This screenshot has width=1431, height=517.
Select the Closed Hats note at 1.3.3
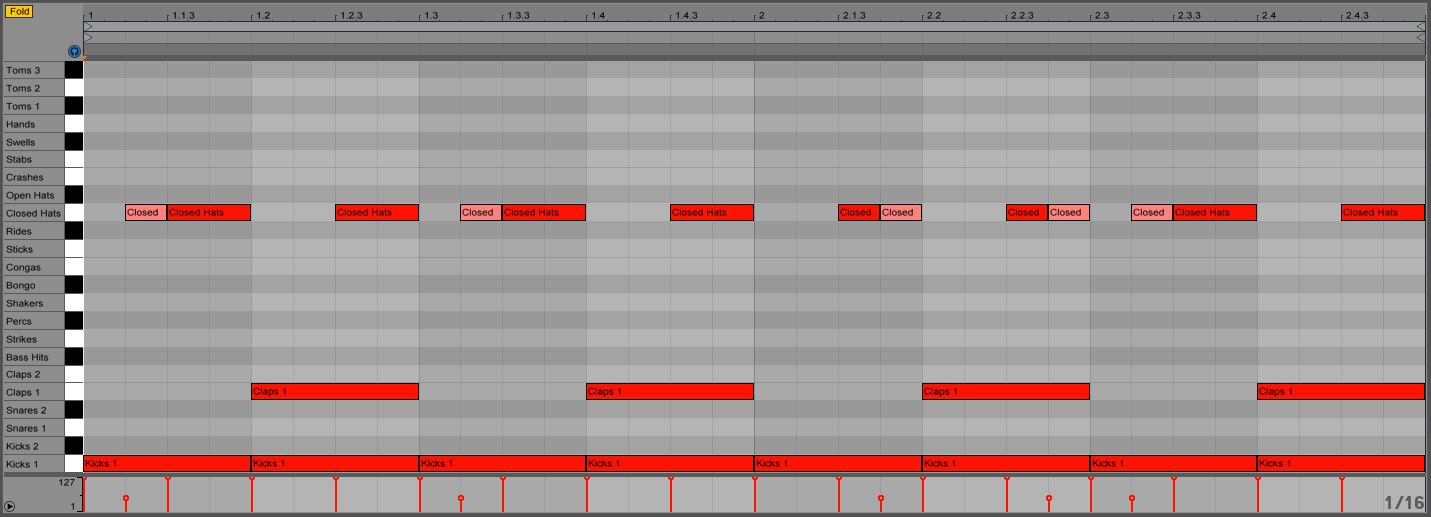click(544, 212)
